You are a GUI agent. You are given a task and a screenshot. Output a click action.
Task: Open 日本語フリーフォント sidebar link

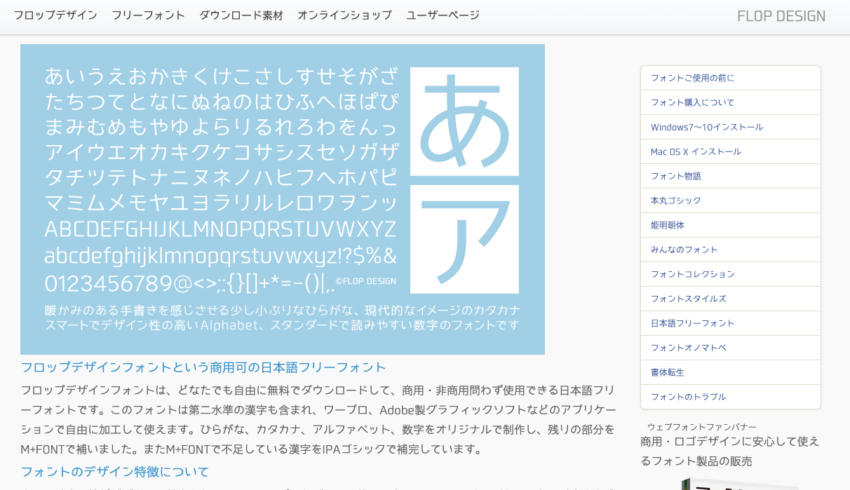tap(730, 324)
